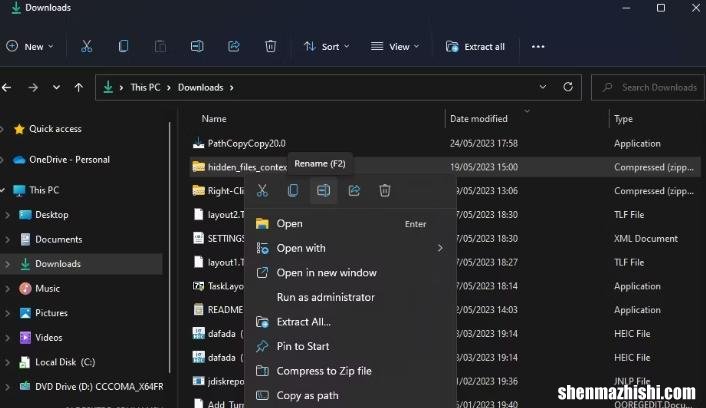Click This PC in the breadcrumb path
This screenshot has width=706, height=408.
point(145,87)
